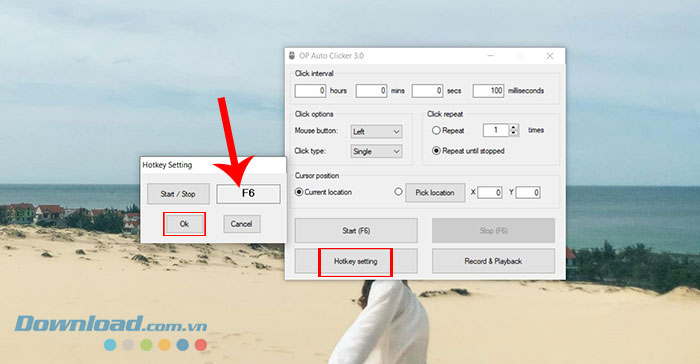The image size is (700, 364).
Task: Click the Start / Stop hotkey button
Action: pyautogui.click(x=178, y=194)
